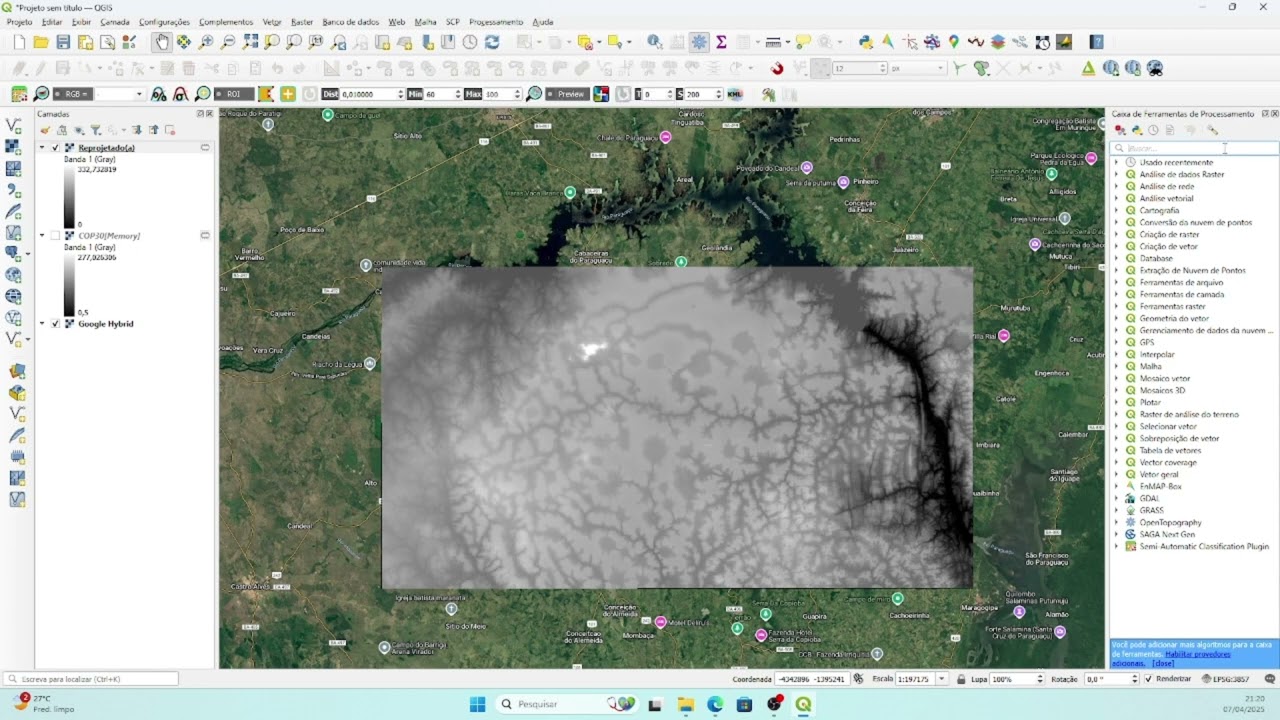Screen dimensions: 1280x720
Task: Select the Ferramentas raster toolbox item
Action: tap(1172, 306)
